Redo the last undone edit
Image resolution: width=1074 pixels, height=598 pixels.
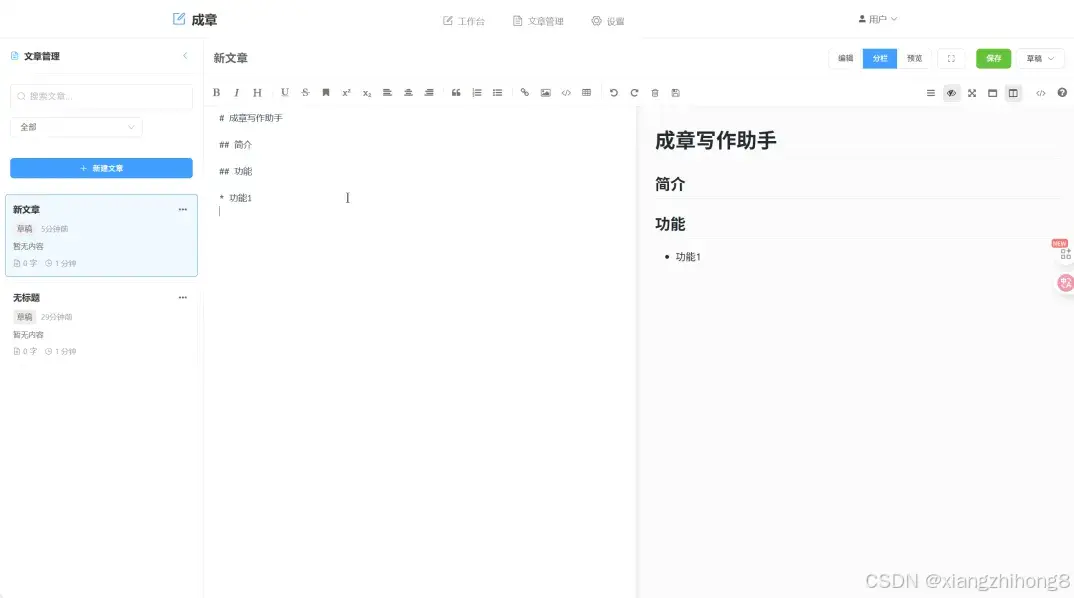pos(634,92)
